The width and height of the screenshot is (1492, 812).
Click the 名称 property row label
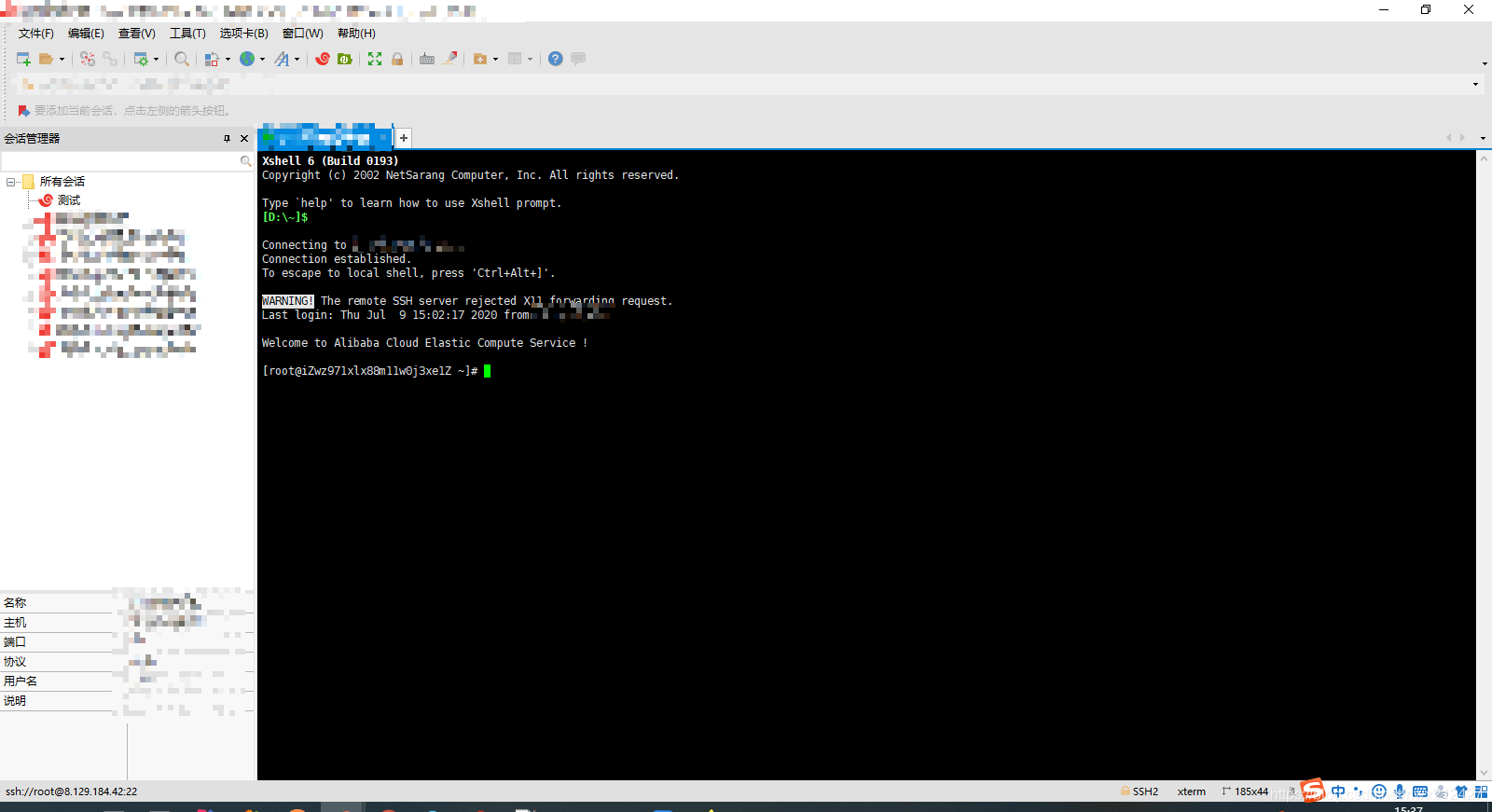tap(15, 603)
